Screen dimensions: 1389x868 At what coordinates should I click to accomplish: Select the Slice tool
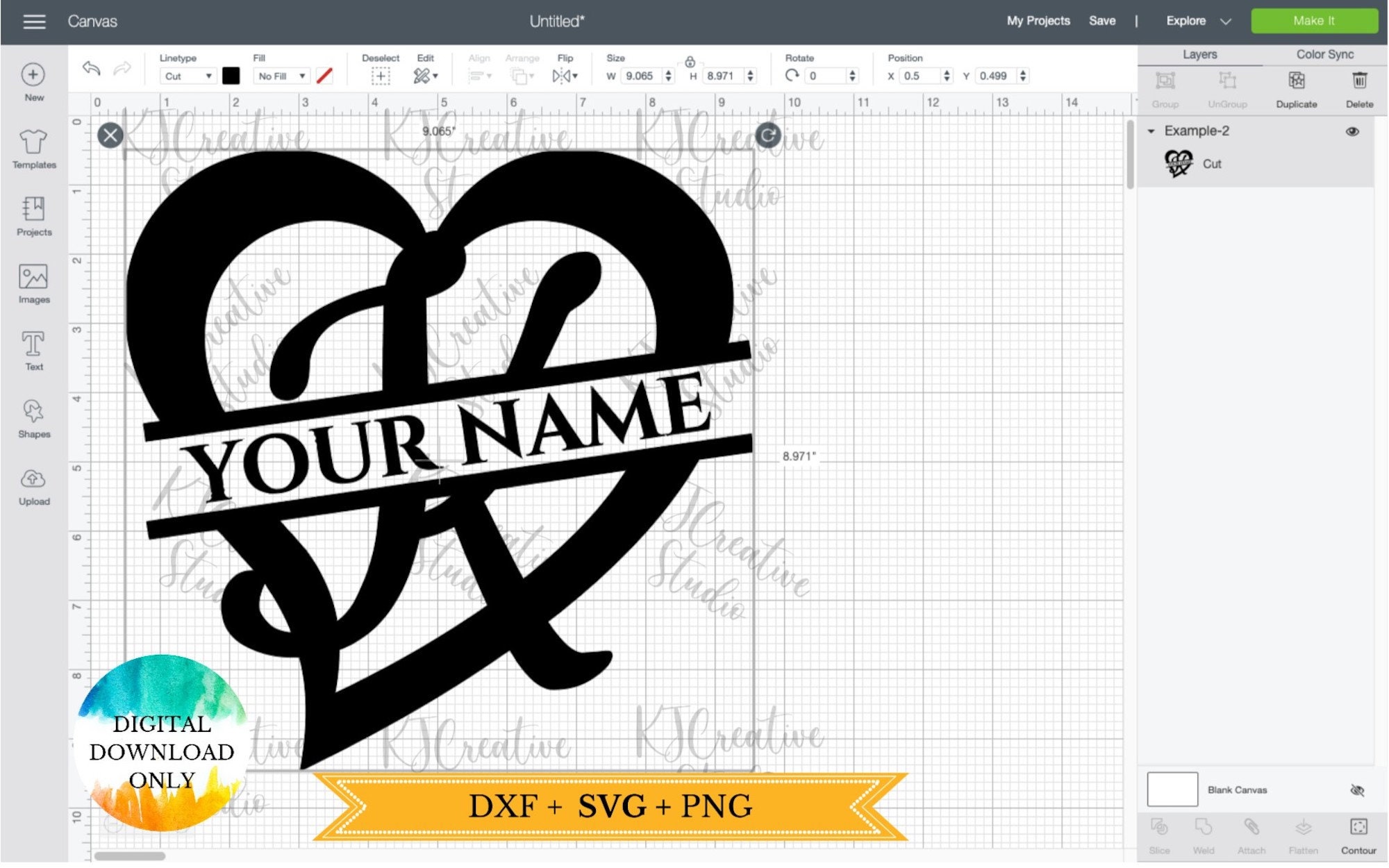(1159, 833)
